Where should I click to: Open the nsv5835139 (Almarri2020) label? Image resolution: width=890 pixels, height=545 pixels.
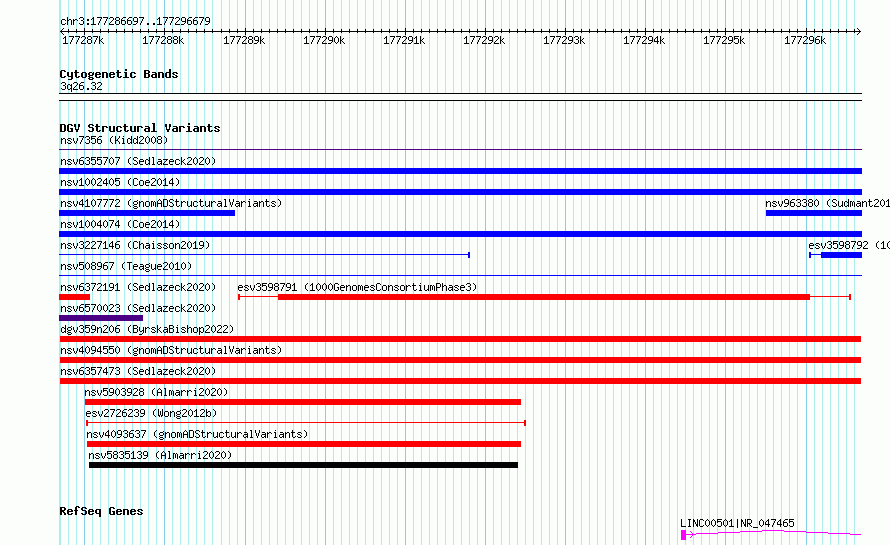(x=160, y=455)
